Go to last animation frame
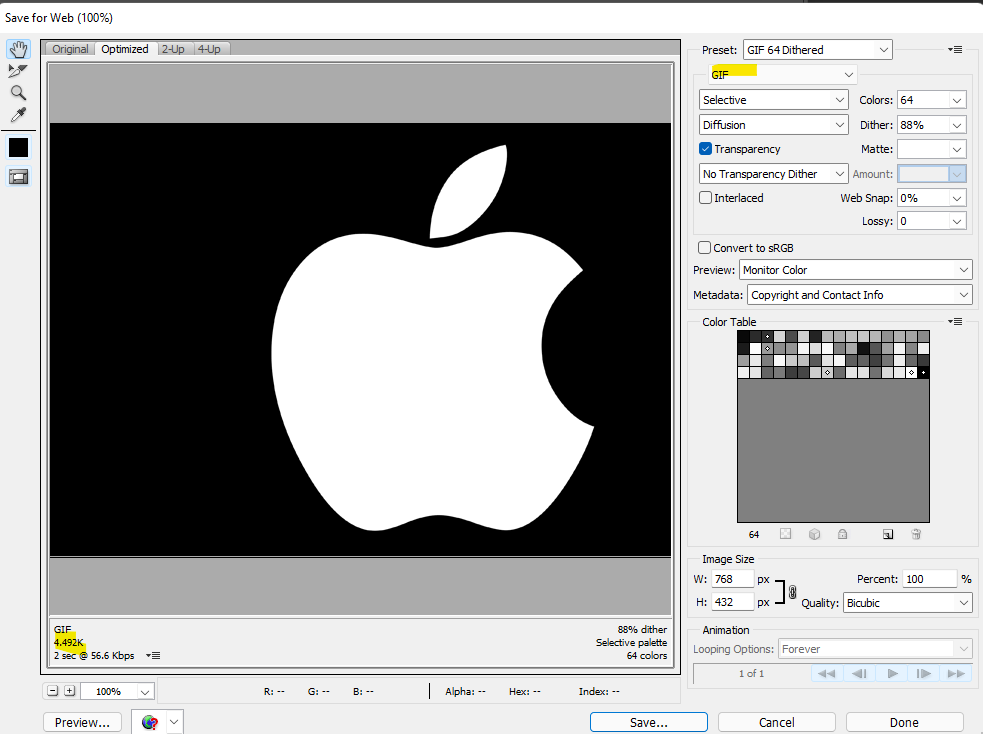This screenshot has height=734, width=983. click(956, 673)
